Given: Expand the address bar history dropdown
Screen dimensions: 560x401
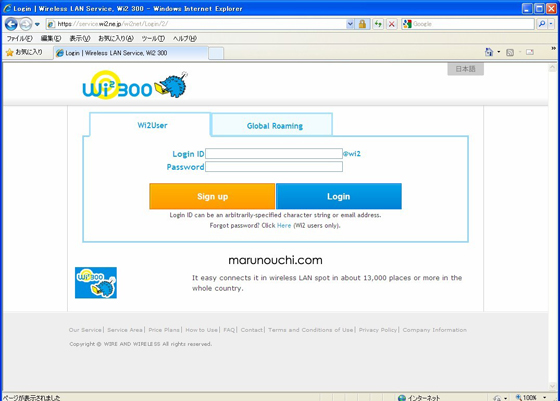Looking at the screenshot, I should point(350,24).
